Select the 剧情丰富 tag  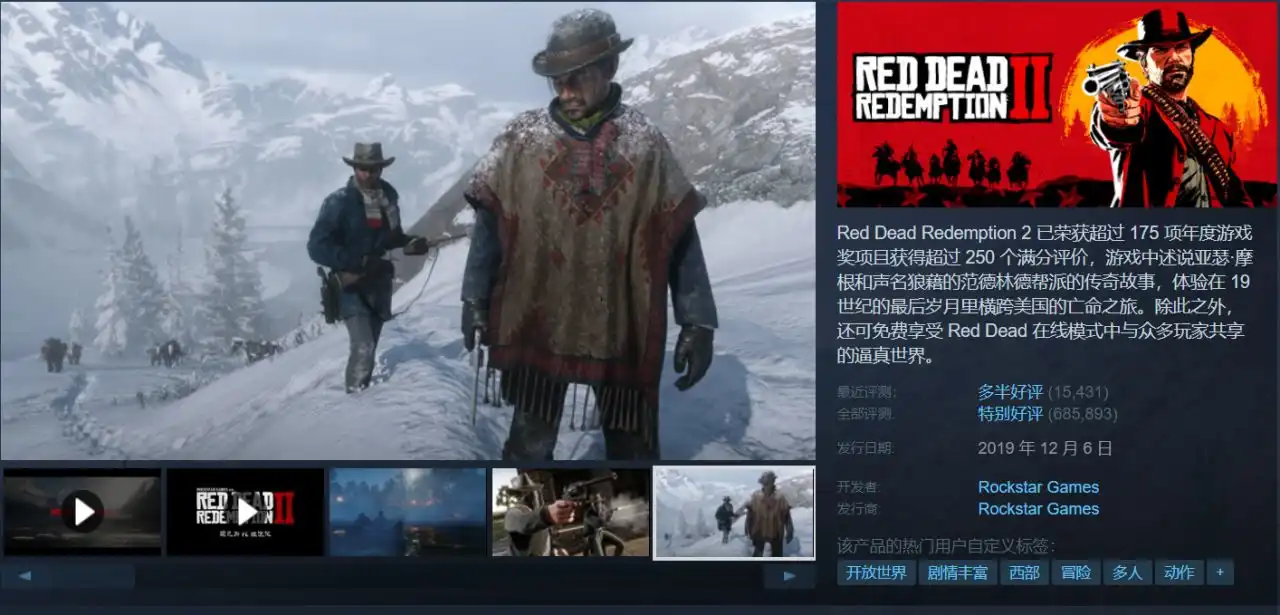(958, 573)
